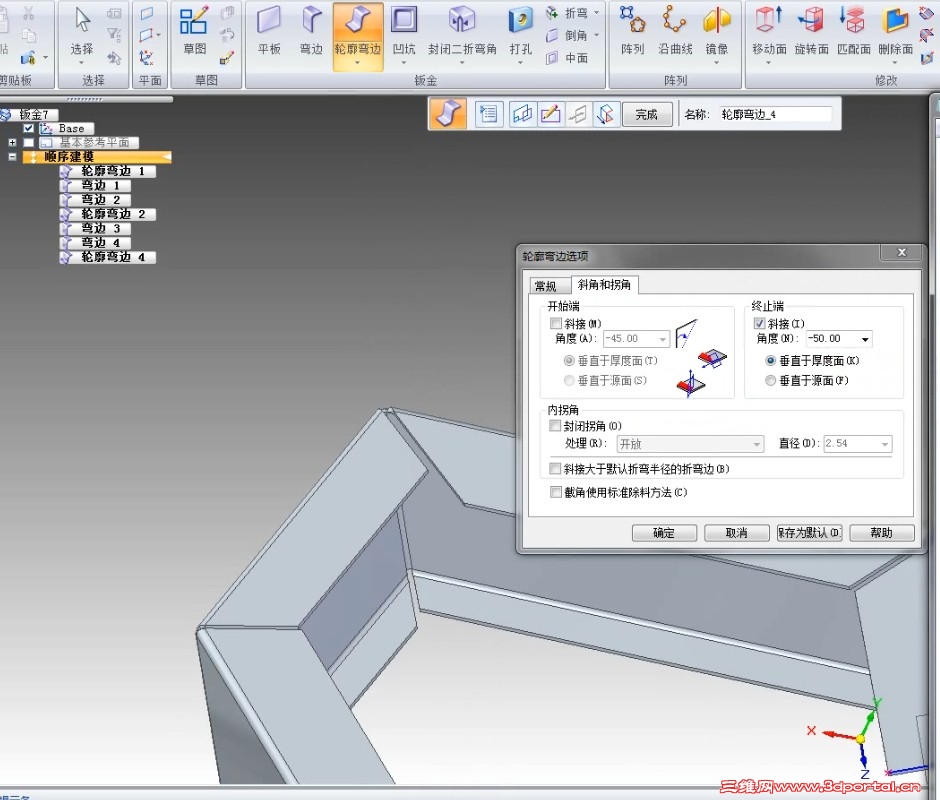Open the 处理(R) 开放 dropdown

click(757, 444)
